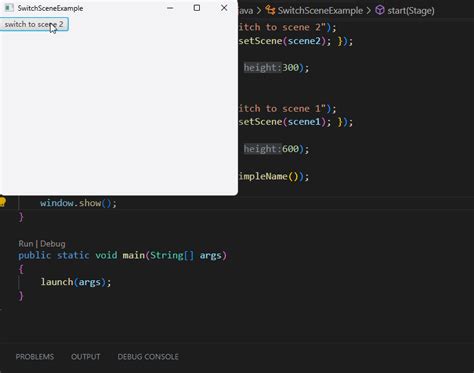Select SwitchSceneExample class in breadcrumb
This screenshot has height=373, width=474.
(x=320, y=11)
